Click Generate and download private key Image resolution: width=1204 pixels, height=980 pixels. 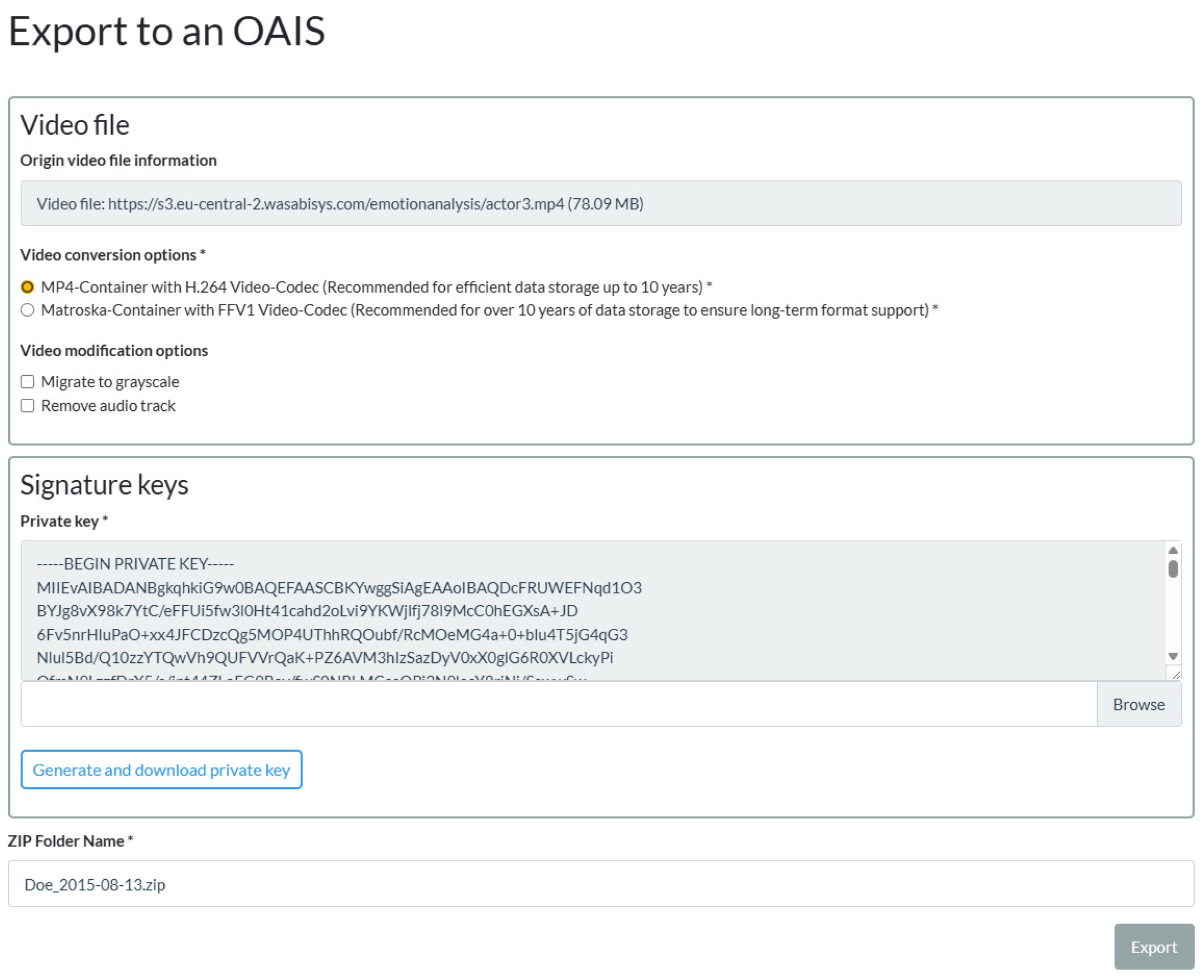point(162,770)
